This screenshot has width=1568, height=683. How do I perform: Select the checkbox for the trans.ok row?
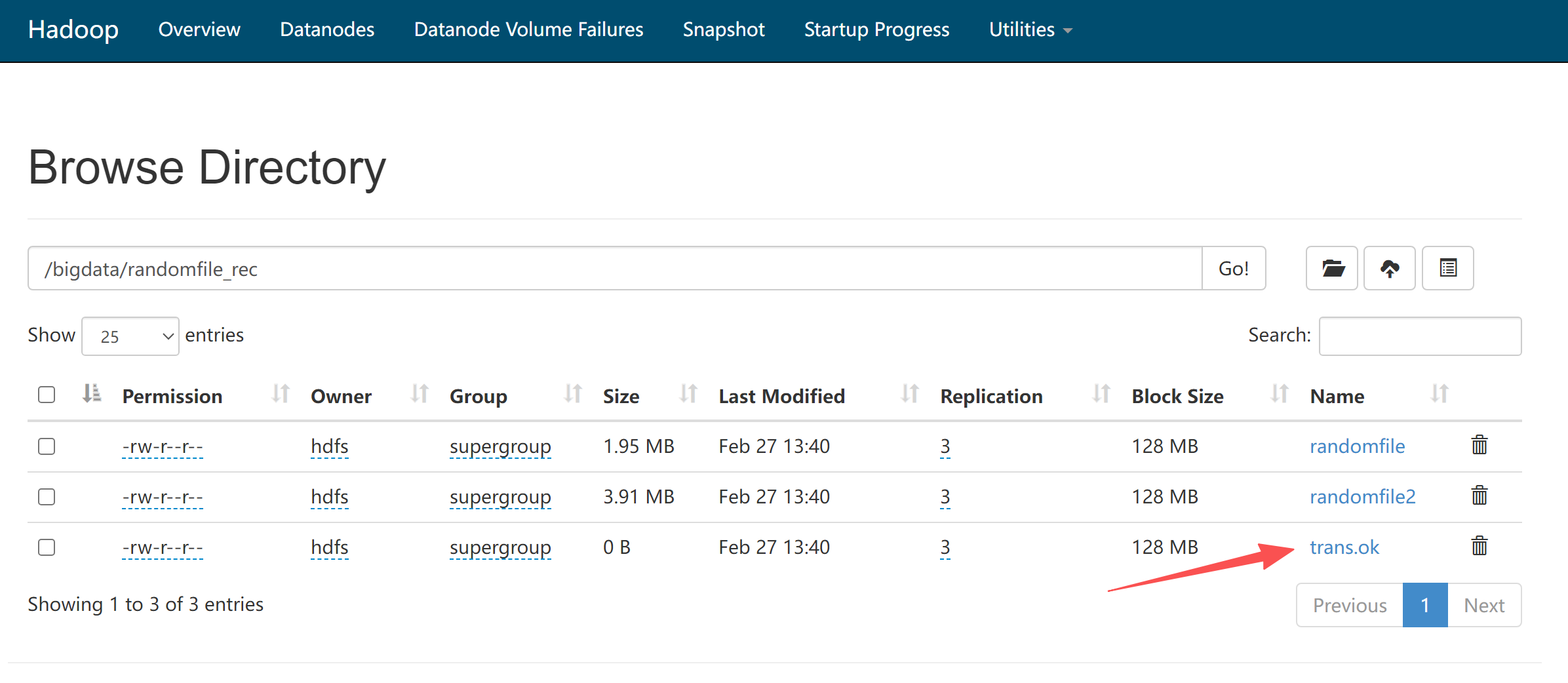(47, 547)
